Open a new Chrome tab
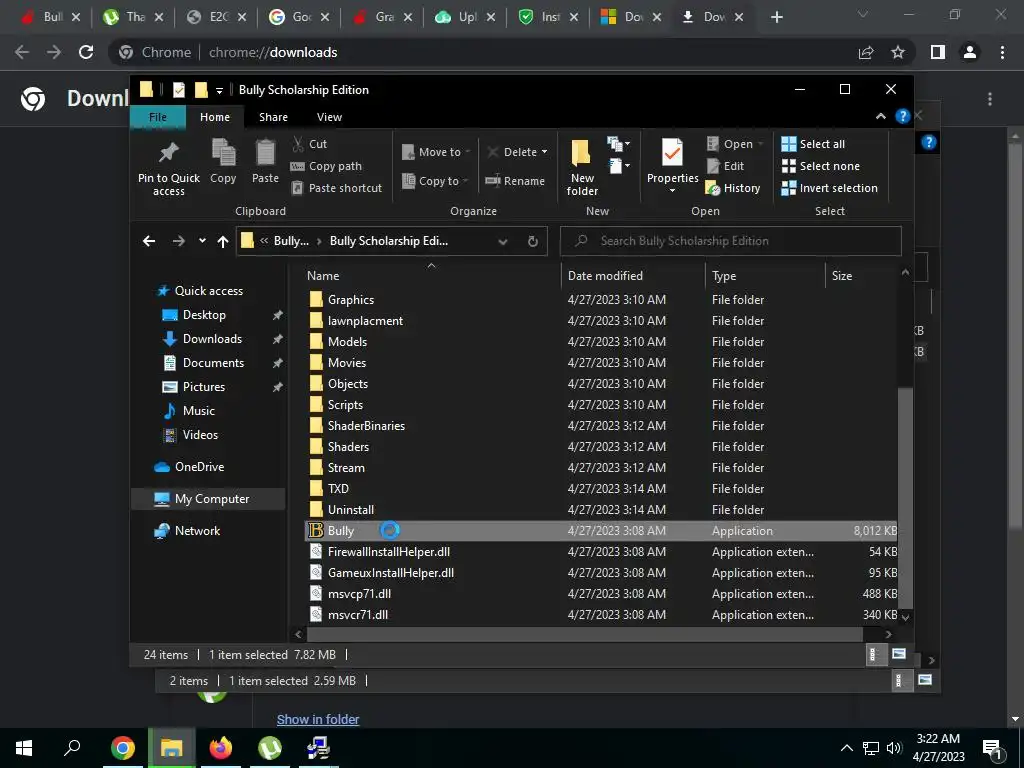The width and height of the screenshot is (1024, 768). click(x=776, y=17)
